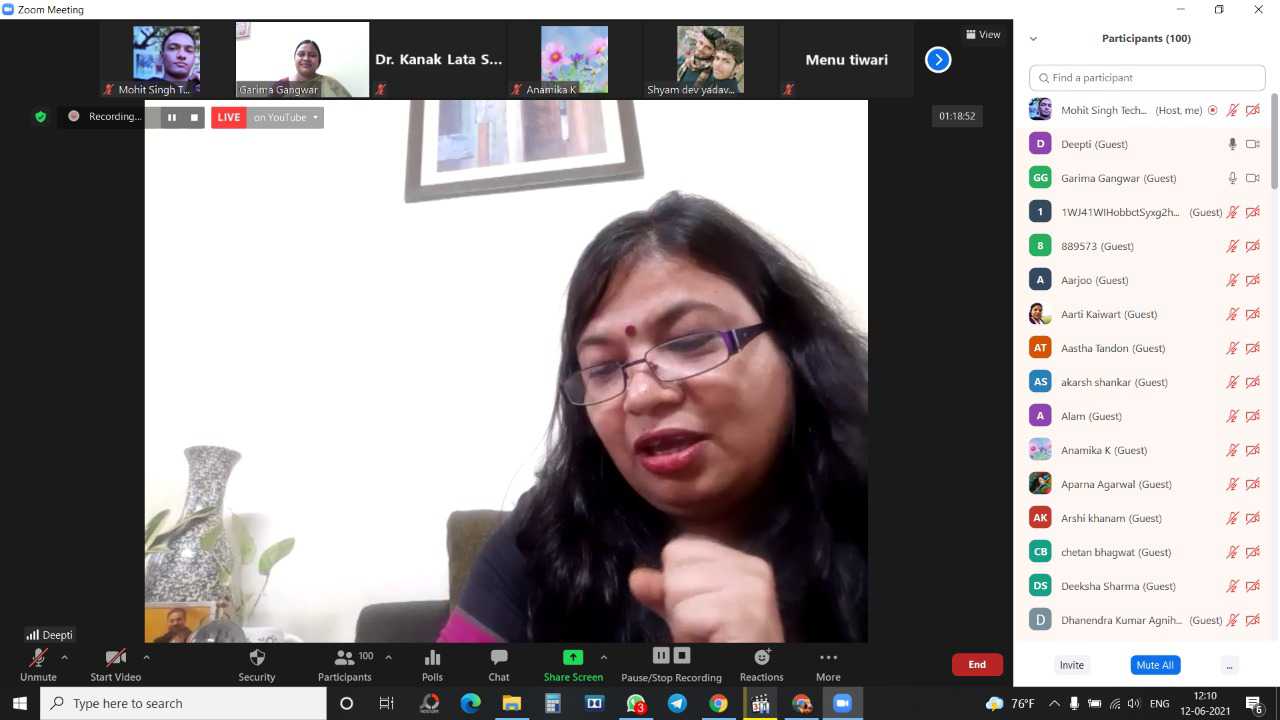Screen dimensions: 1280x720
Task: Select the Menu tiwari participant tile
Action: 846,60
